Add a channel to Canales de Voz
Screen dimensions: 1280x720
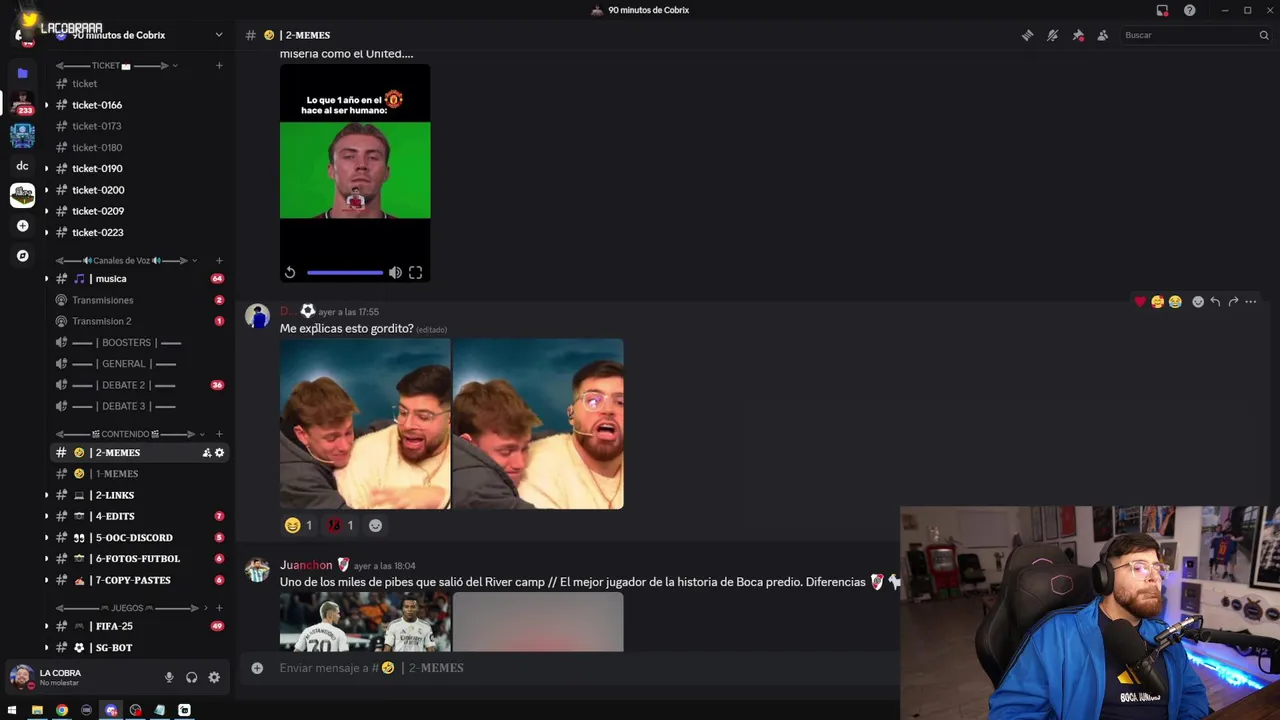[x=219, y=261]
